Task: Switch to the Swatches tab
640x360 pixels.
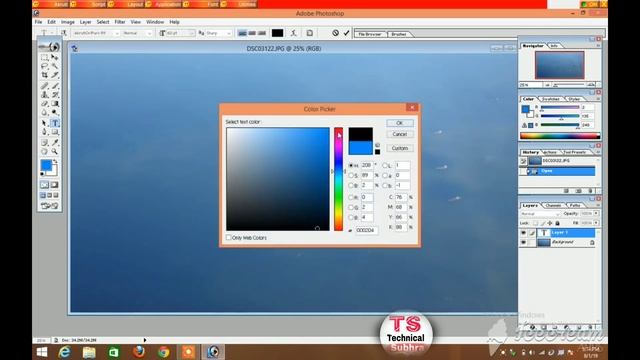Action: (x=551, y=99)
